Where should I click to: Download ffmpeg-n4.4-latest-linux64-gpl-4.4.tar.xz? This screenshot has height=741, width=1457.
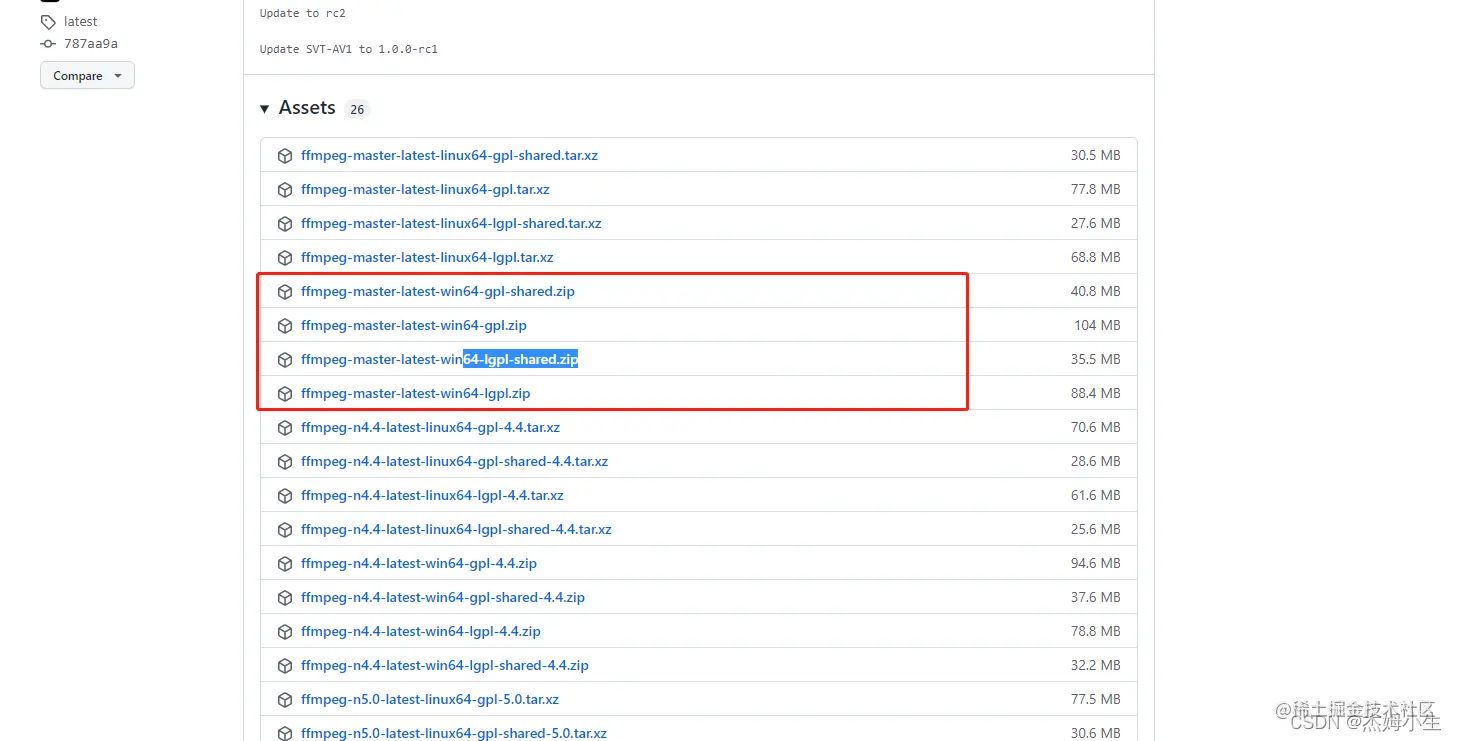[430, 428]
